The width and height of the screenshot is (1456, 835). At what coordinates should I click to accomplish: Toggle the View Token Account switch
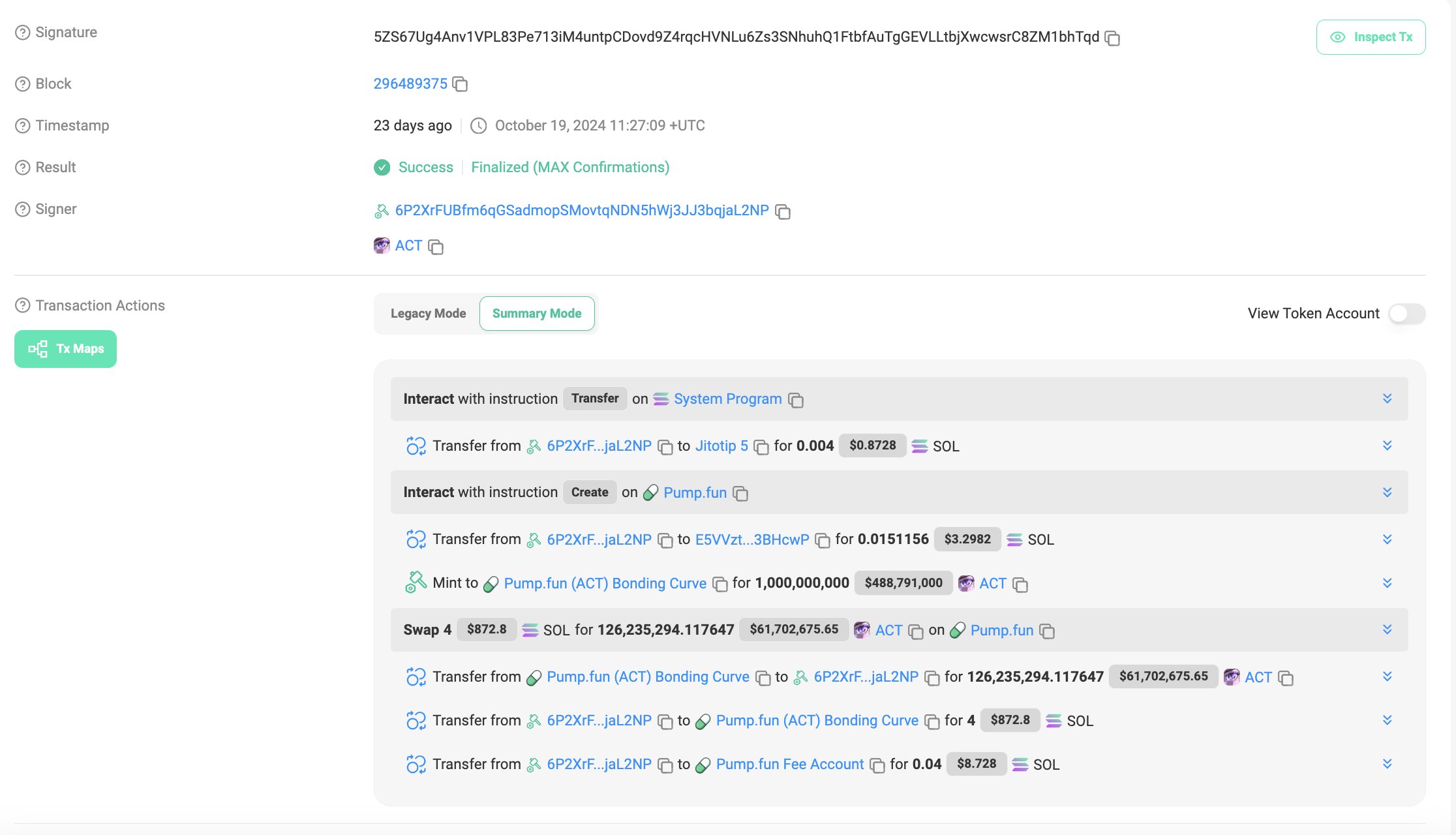pyautogui.click(x=1407, y=314)
